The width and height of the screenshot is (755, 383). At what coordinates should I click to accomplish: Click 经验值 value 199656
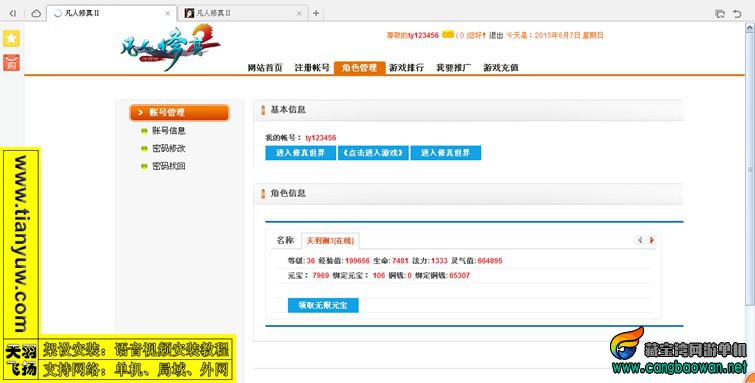357,261
